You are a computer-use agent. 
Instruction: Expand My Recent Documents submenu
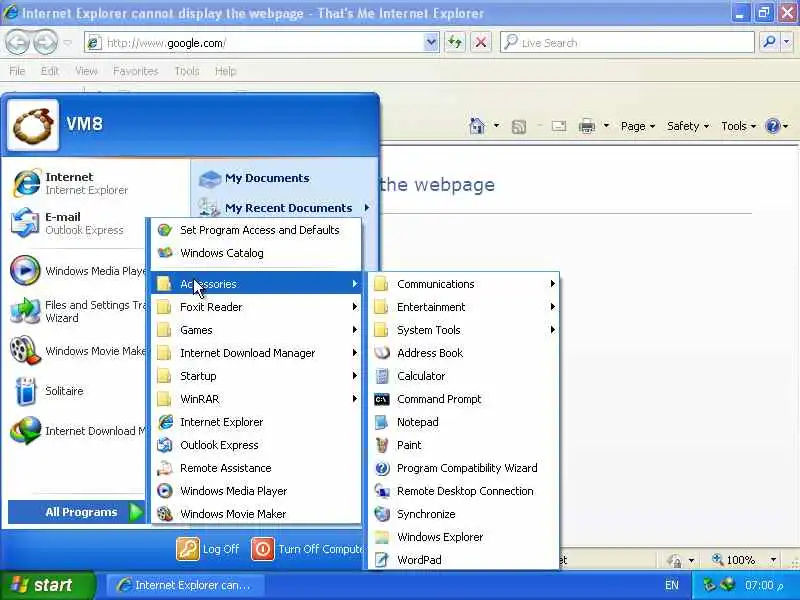click(x=284, y=208)
